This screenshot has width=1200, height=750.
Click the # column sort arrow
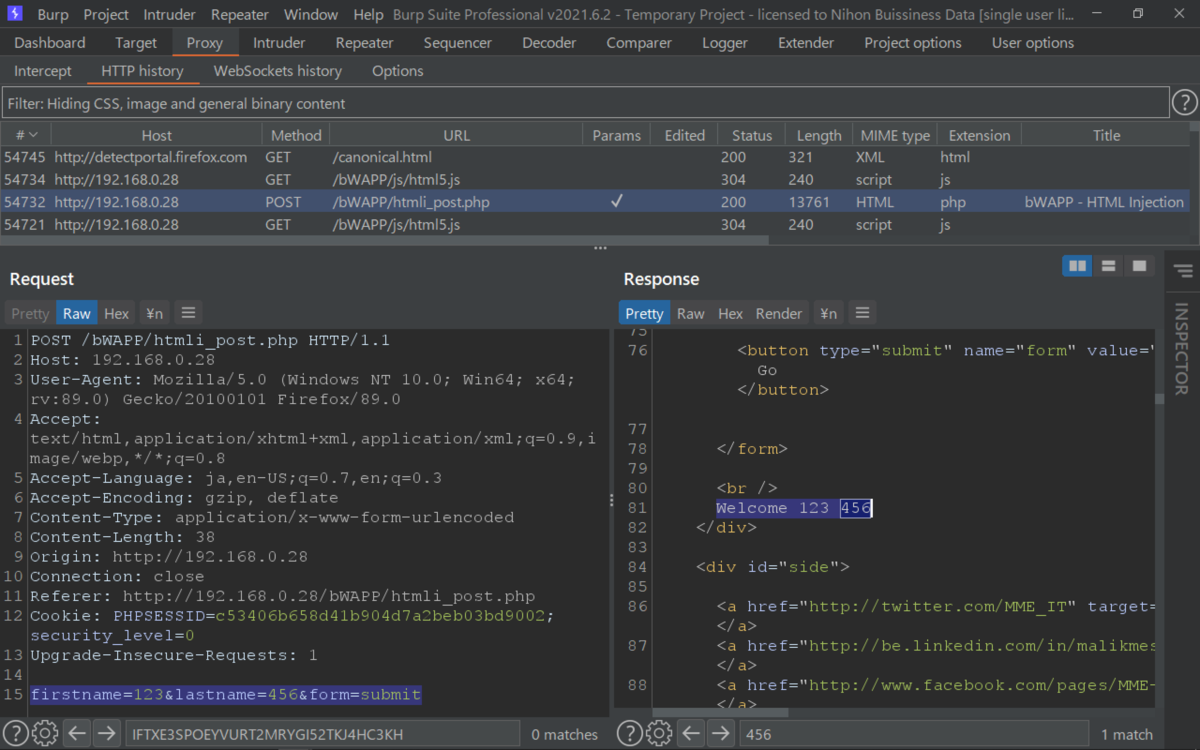pos(33,135)
